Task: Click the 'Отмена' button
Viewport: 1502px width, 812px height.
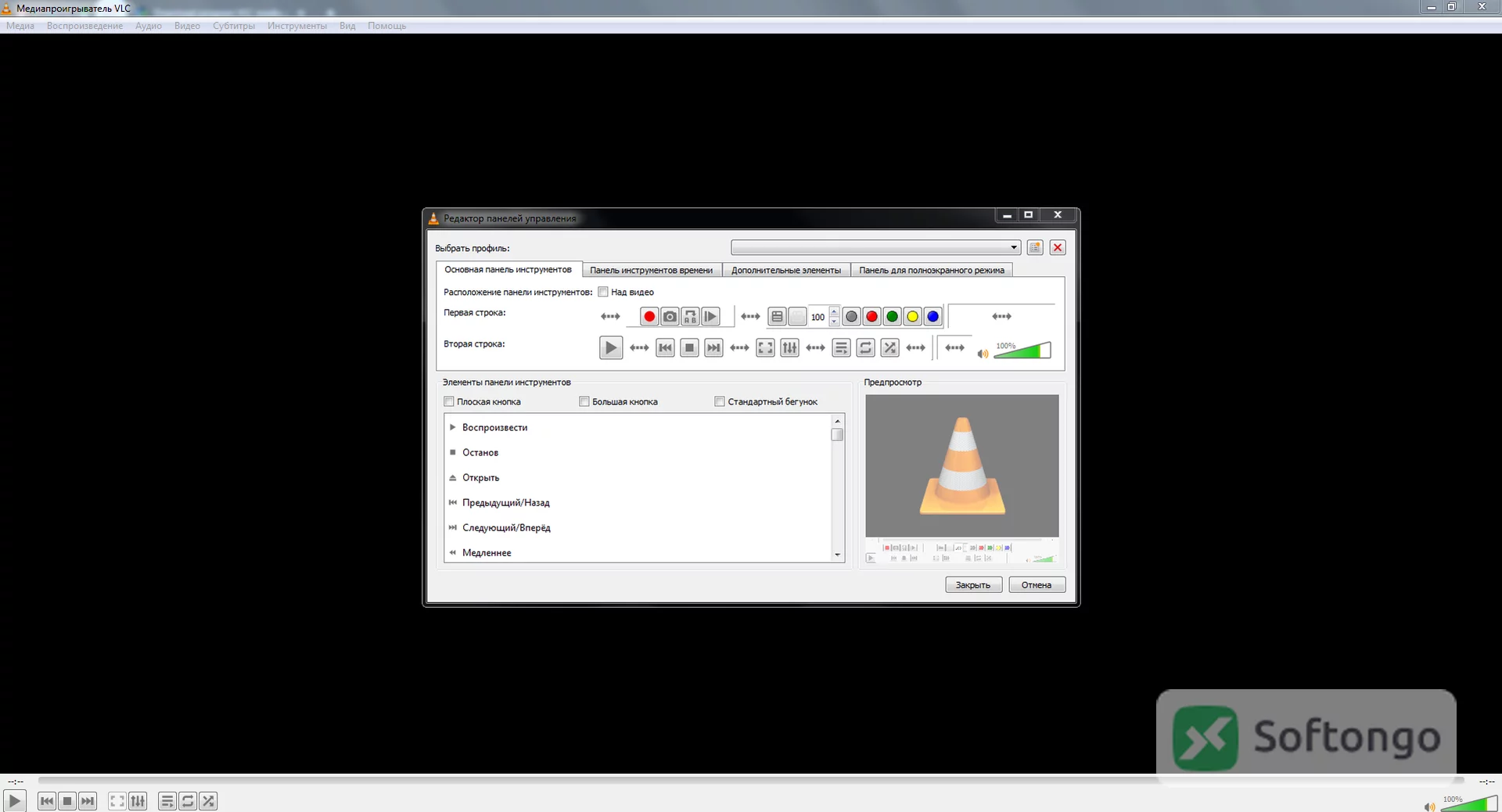Action: pos(1037,585)
